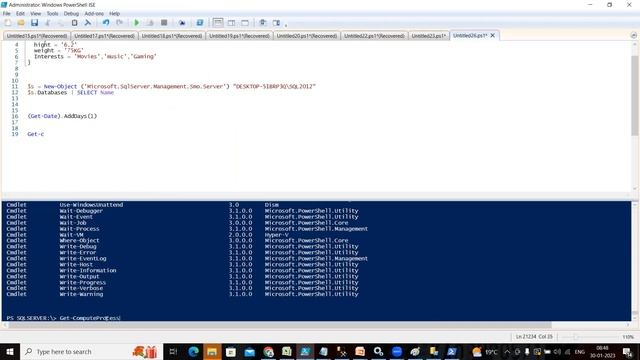Show the Command Window toolbar icon
The image size is (640, 360).
262,23
